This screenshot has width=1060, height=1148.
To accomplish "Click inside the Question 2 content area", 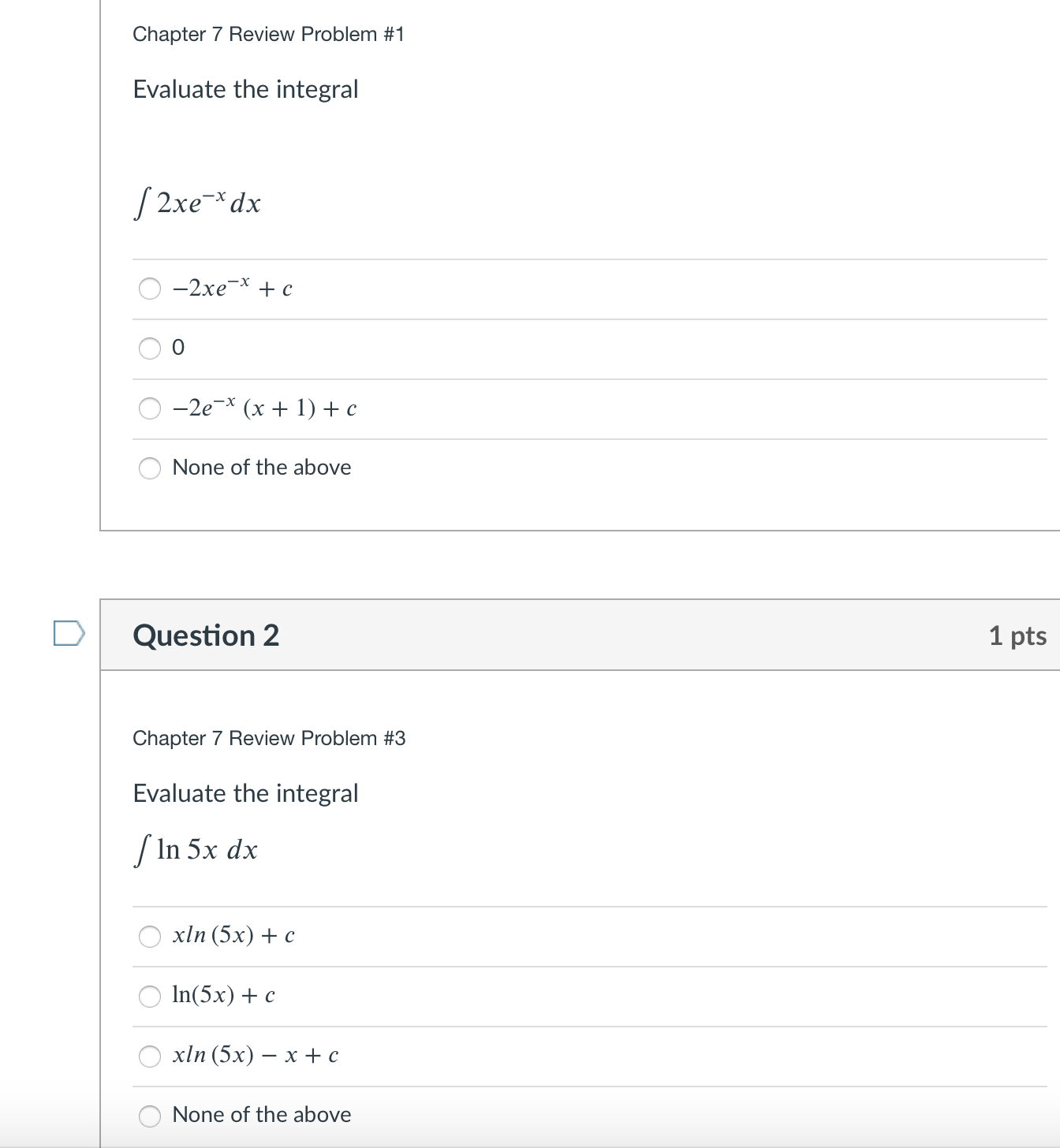I will click(552, 867).
